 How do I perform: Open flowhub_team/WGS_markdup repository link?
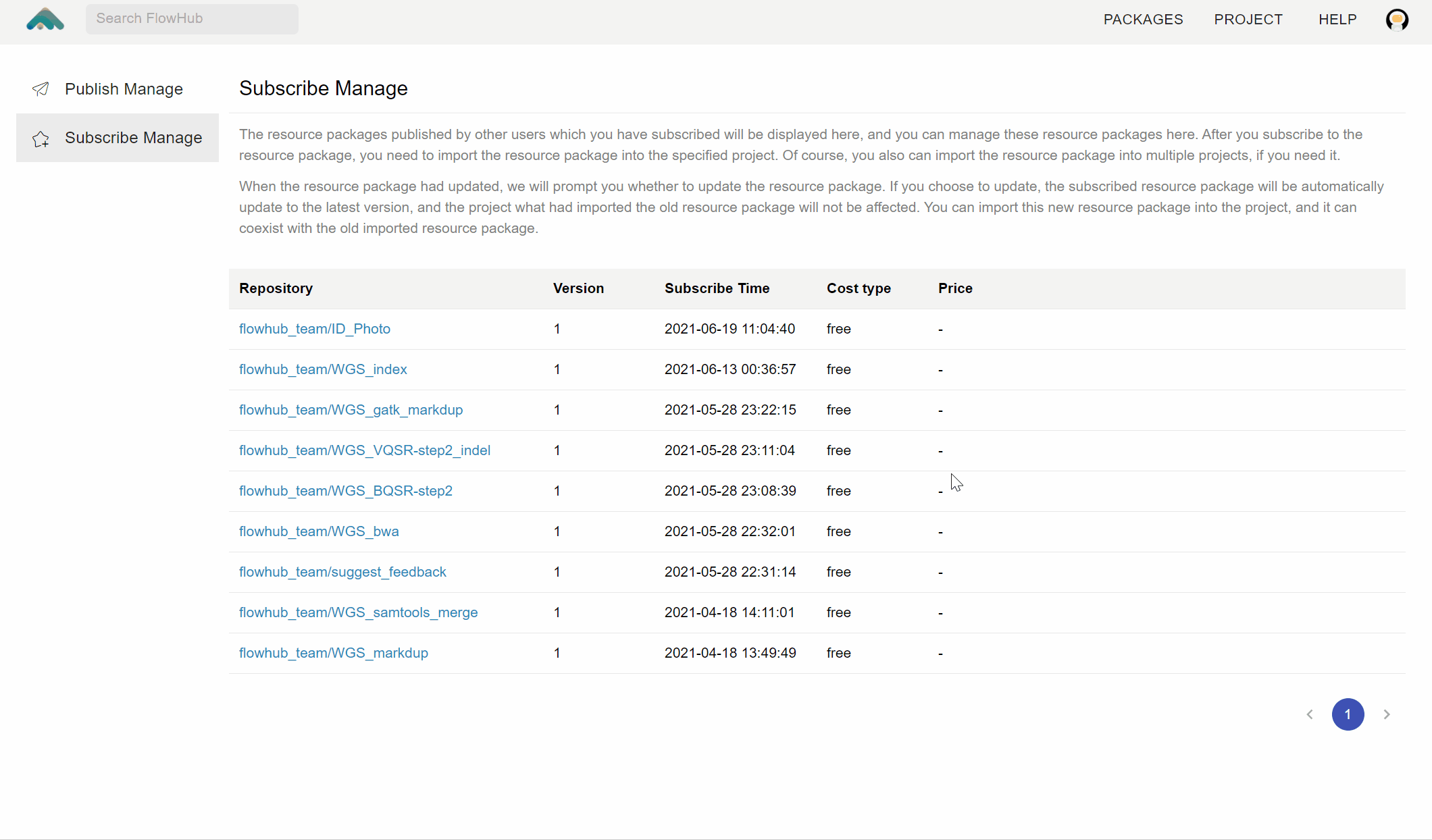pos(334,653)
